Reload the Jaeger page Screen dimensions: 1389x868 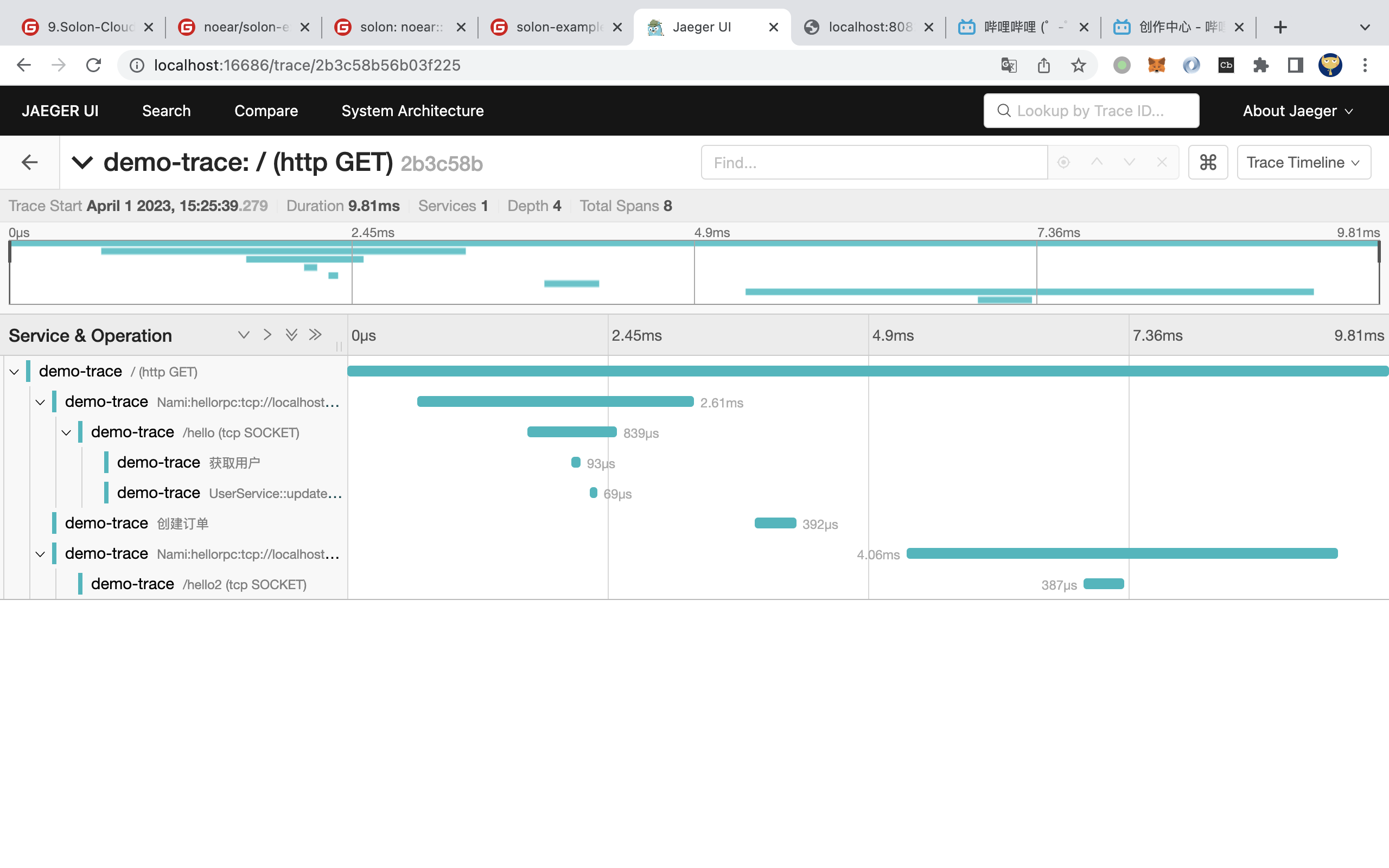93,65
